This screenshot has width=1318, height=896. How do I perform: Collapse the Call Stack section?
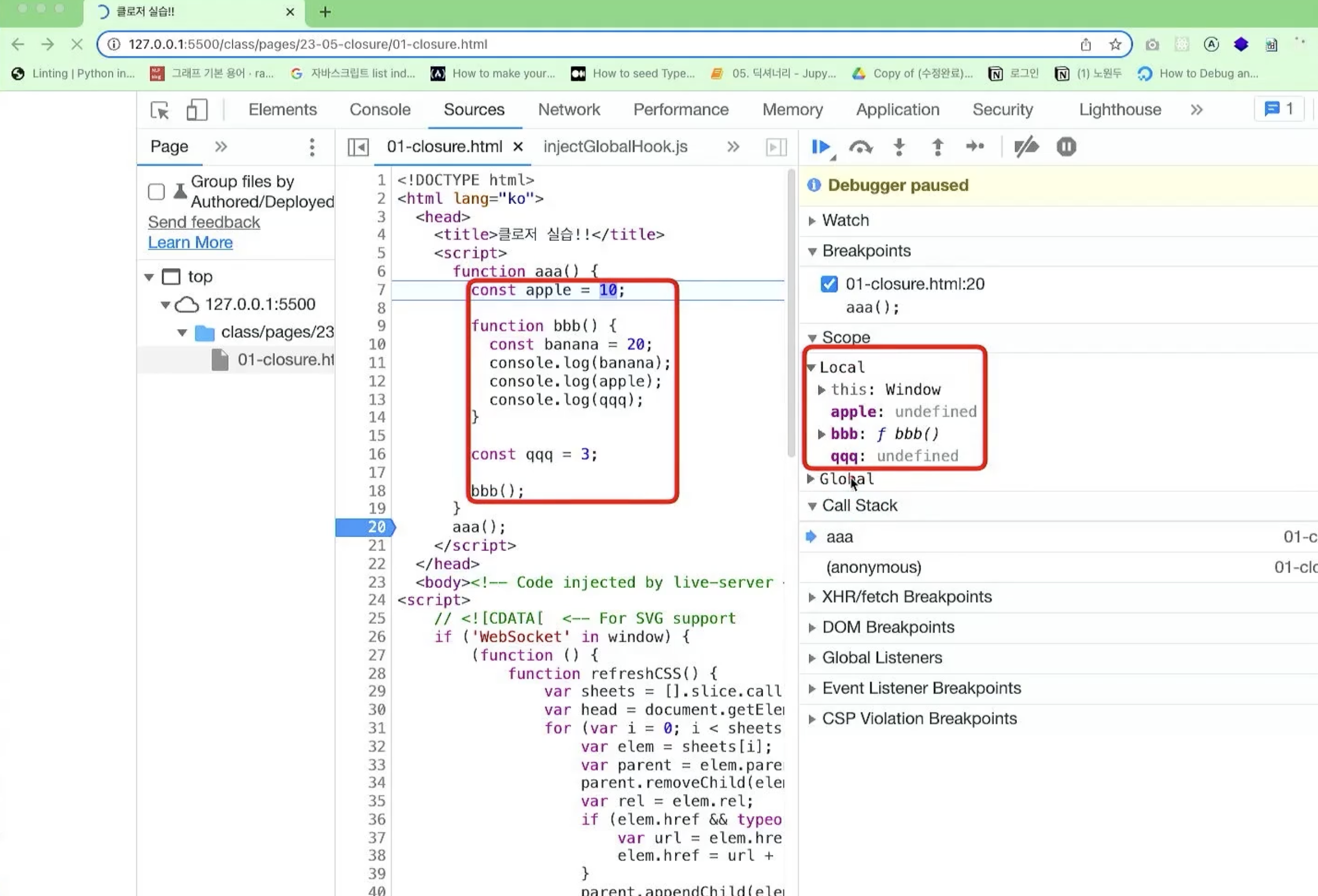[x=812, y=506]
